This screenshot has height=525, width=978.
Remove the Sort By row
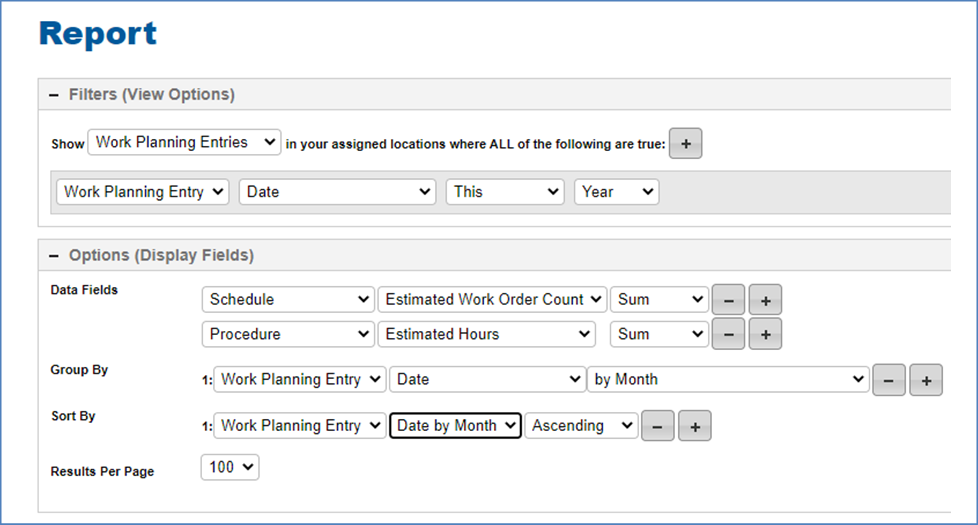click(657, 426)
